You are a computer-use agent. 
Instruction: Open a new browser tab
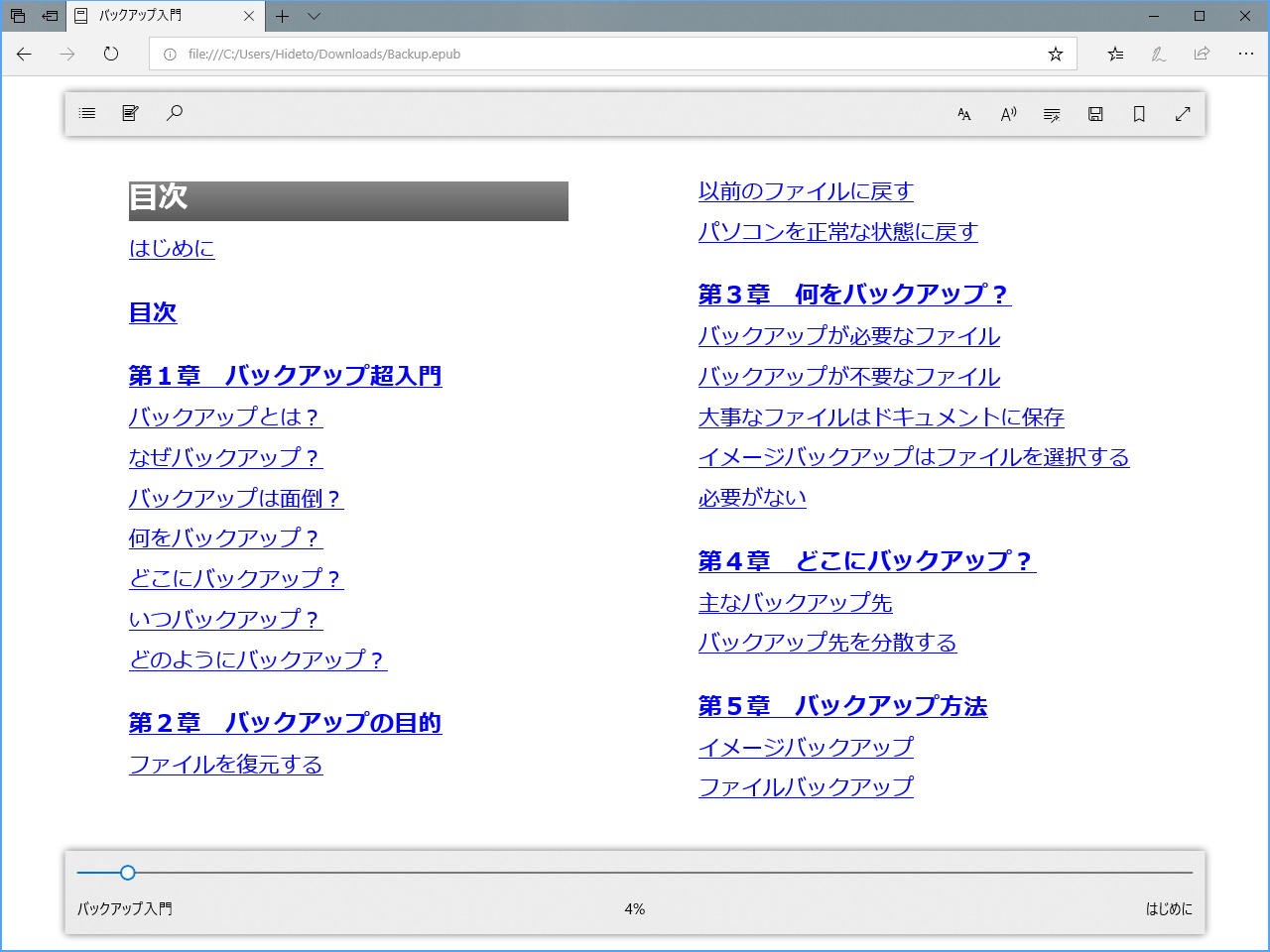coord(283,16)
